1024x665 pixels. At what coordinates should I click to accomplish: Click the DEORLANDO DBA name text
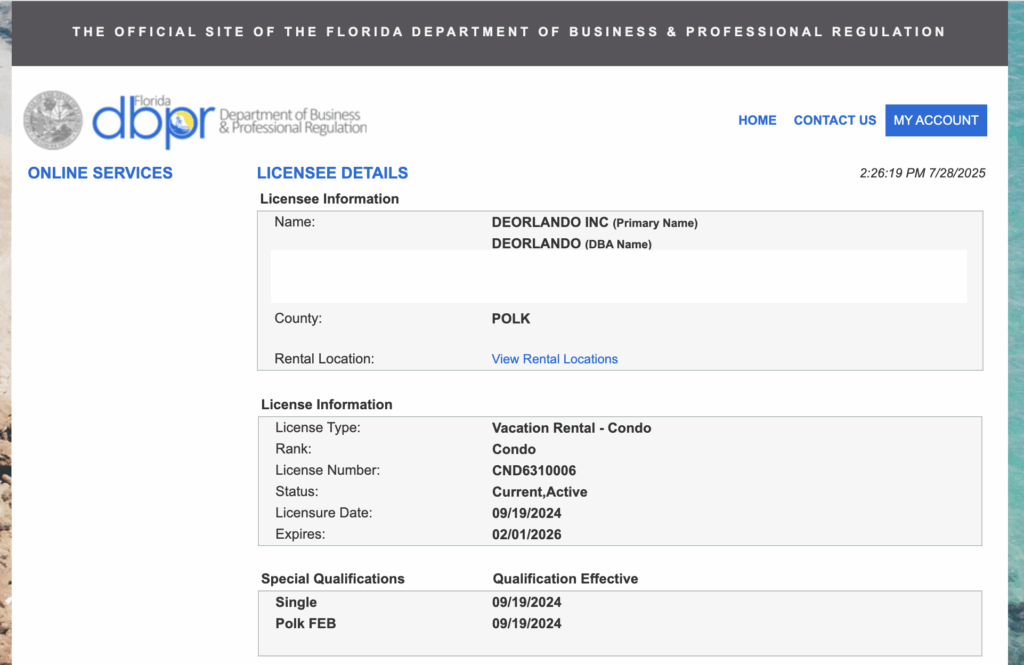(536, 243)
